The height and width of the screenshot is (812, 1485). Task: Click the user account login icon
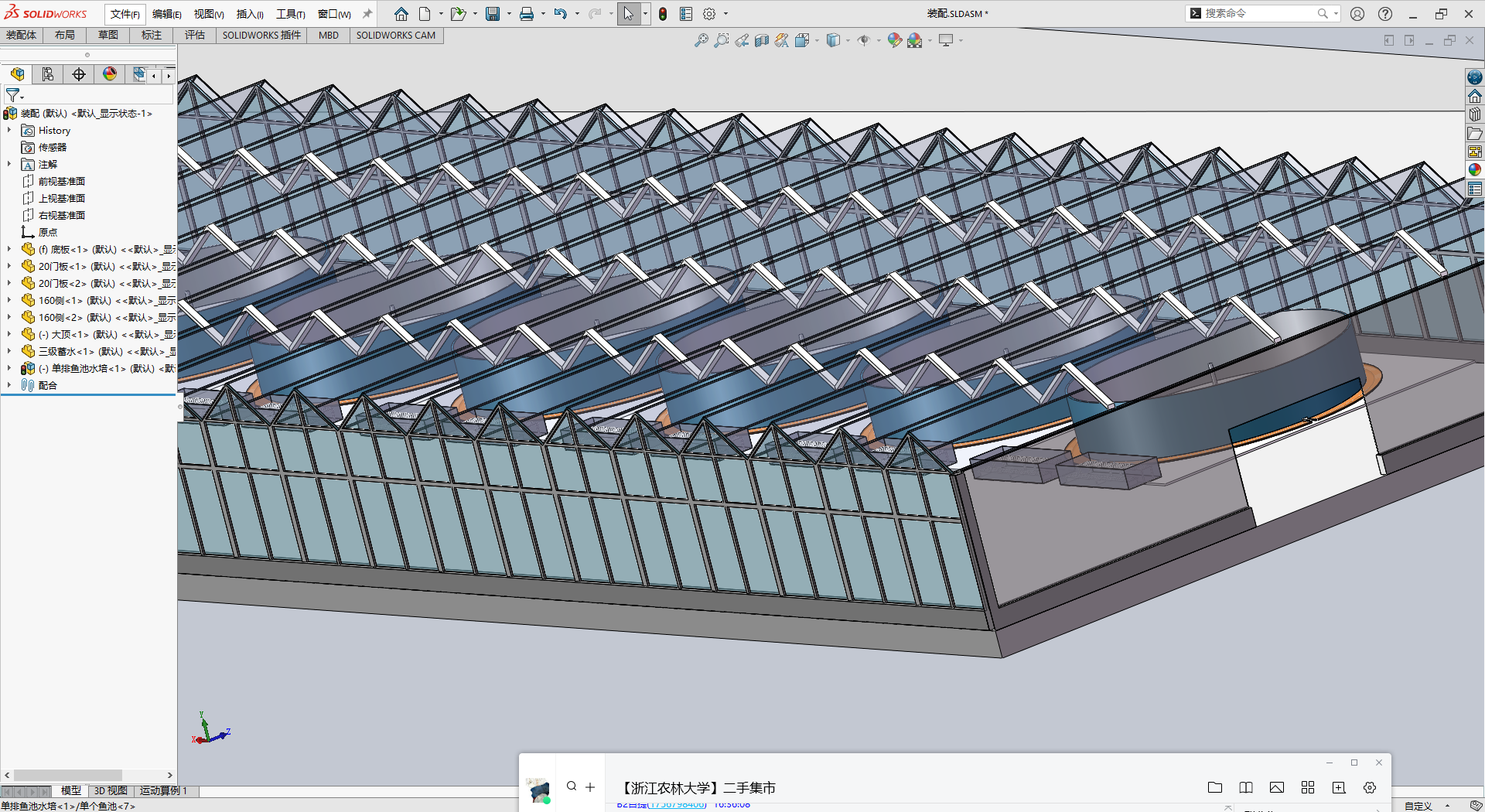(x=1357, y=14)
